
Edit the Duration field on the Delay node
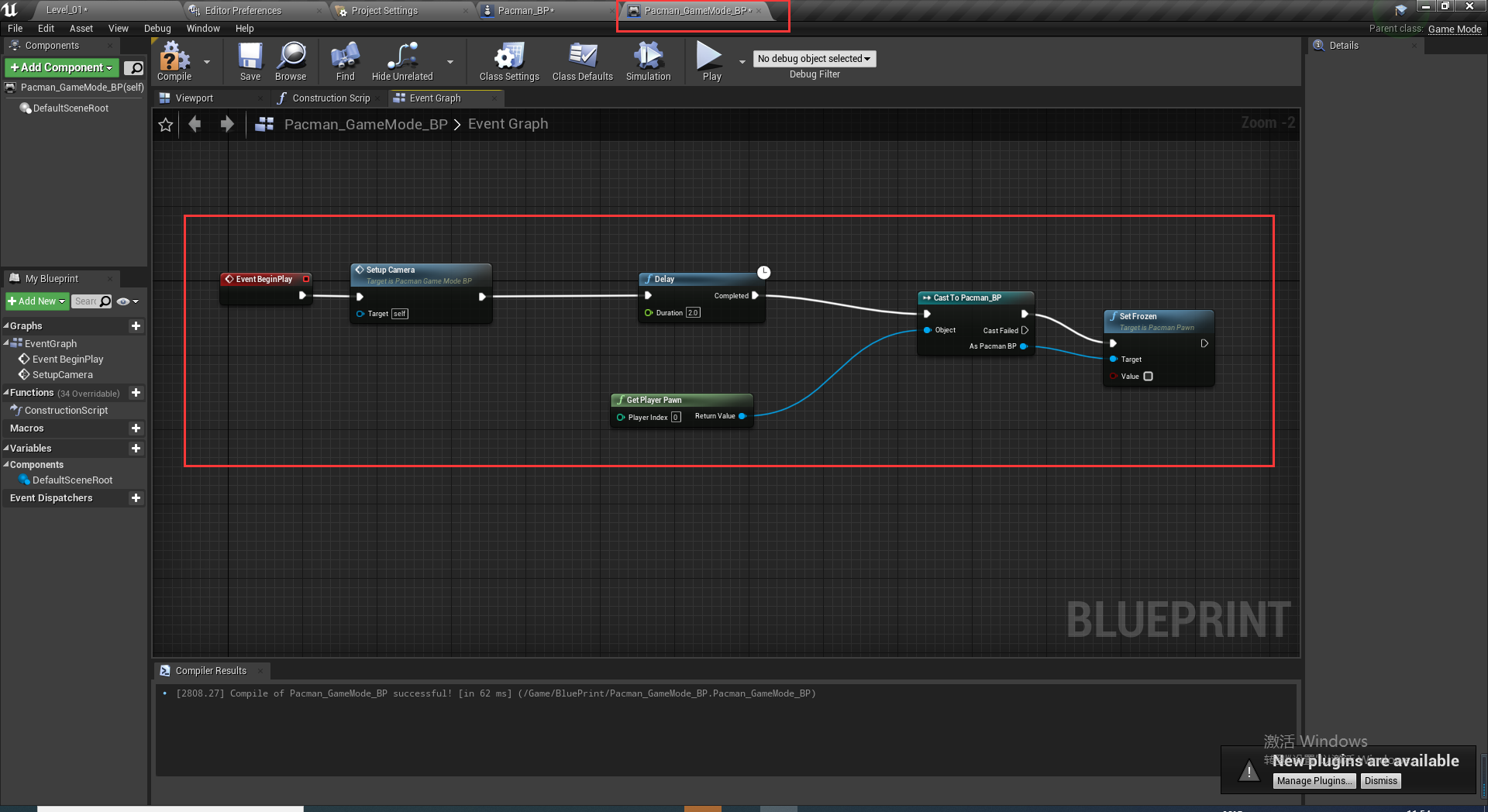point(692,312)
